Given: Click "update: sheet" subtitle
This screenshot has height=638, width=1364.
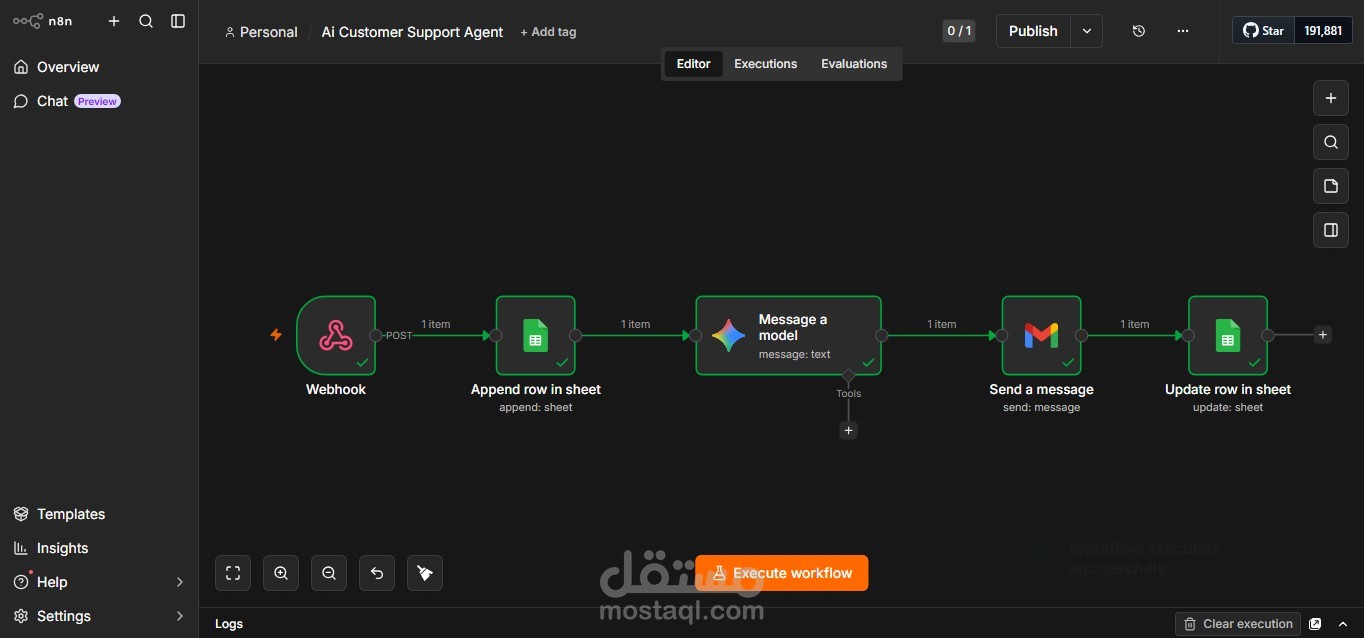Looking at the screenshot, I should click(x=1228, y=407).
